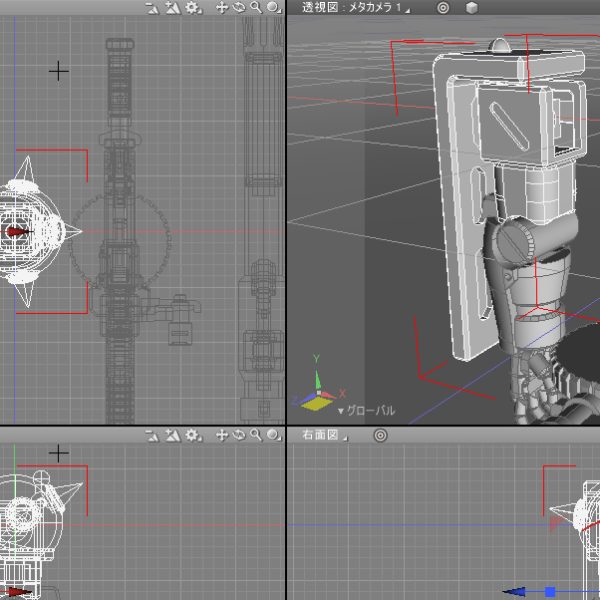
Task: Select the magnifier zoom tool in bottom-left viewport
Action: click(x=256, y=435)
